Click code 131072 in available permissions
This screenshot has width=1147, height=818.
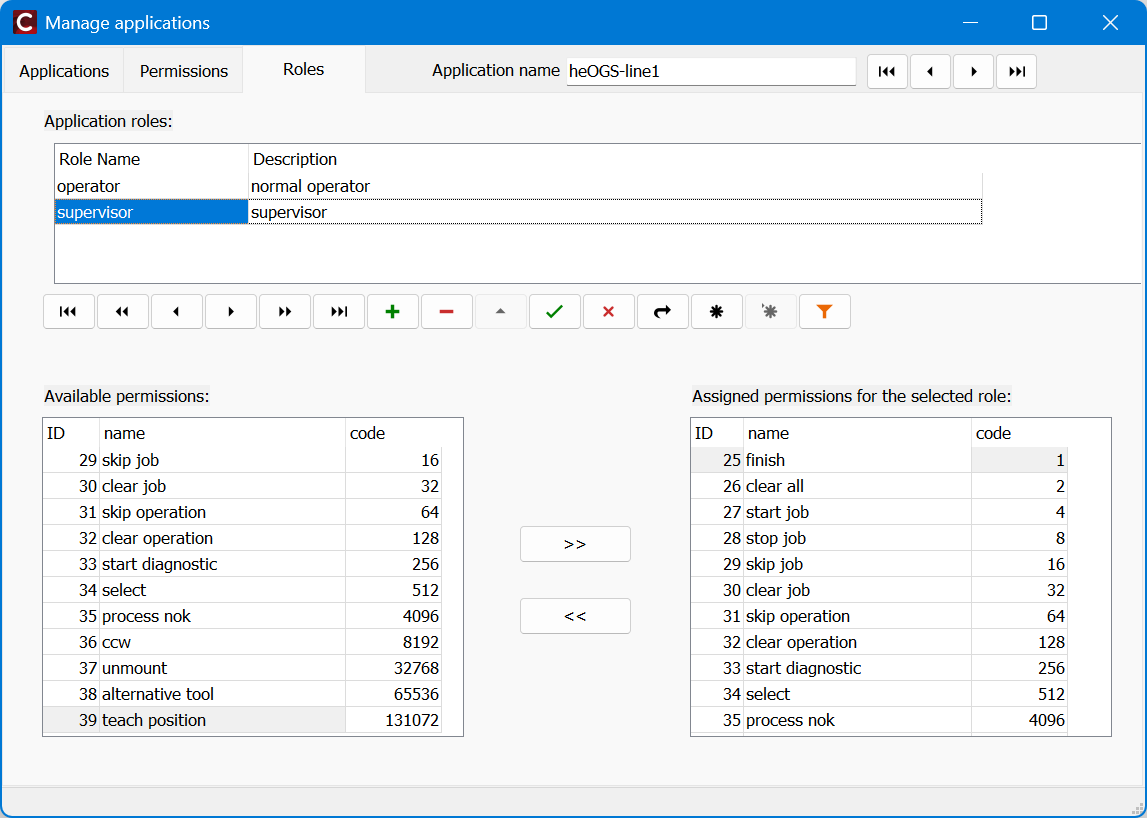pyautogui.click(x=394, y=721)
